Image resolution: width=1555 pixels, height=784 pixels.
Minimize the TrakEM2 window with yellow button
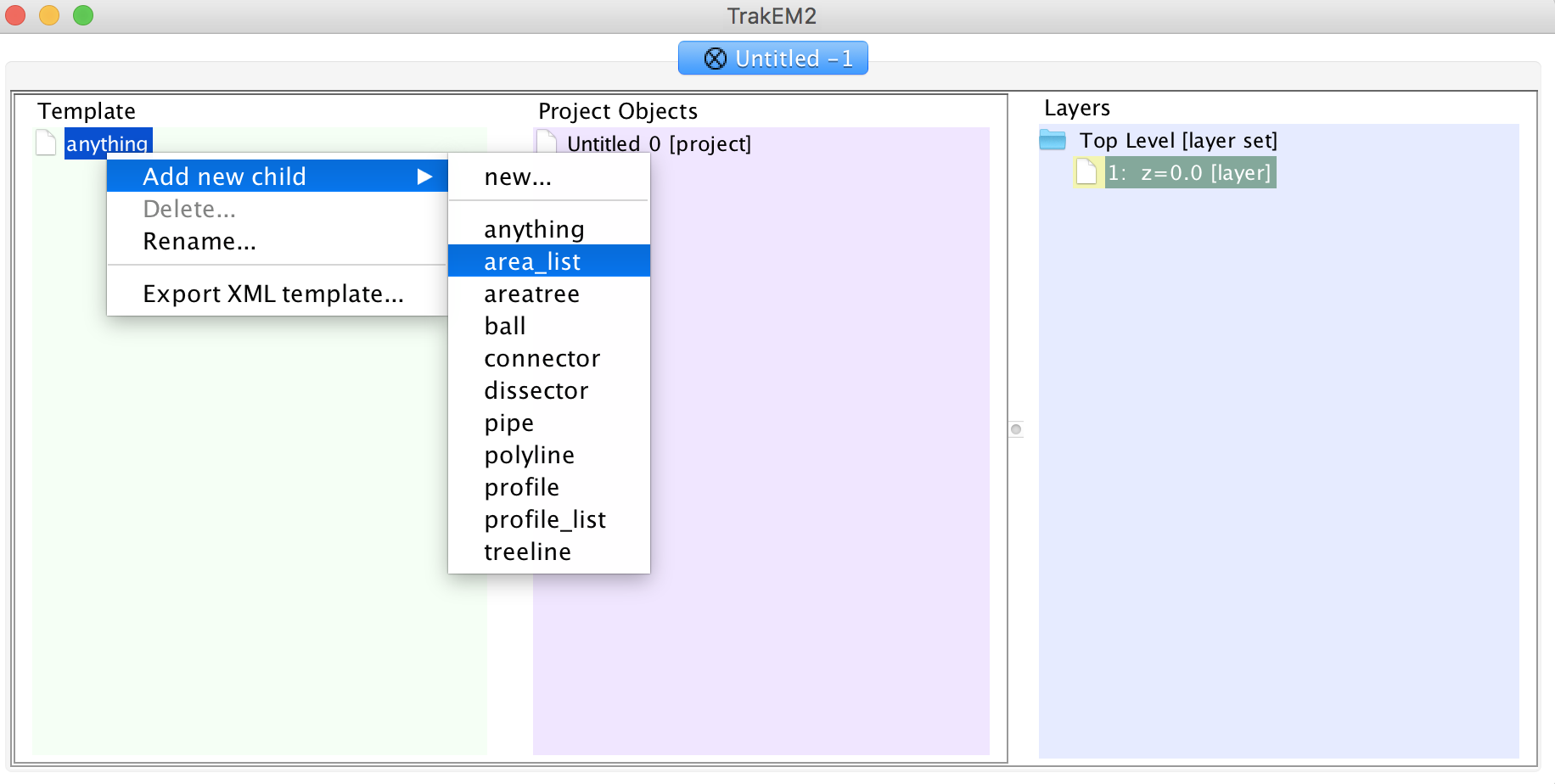click(49, 15)
